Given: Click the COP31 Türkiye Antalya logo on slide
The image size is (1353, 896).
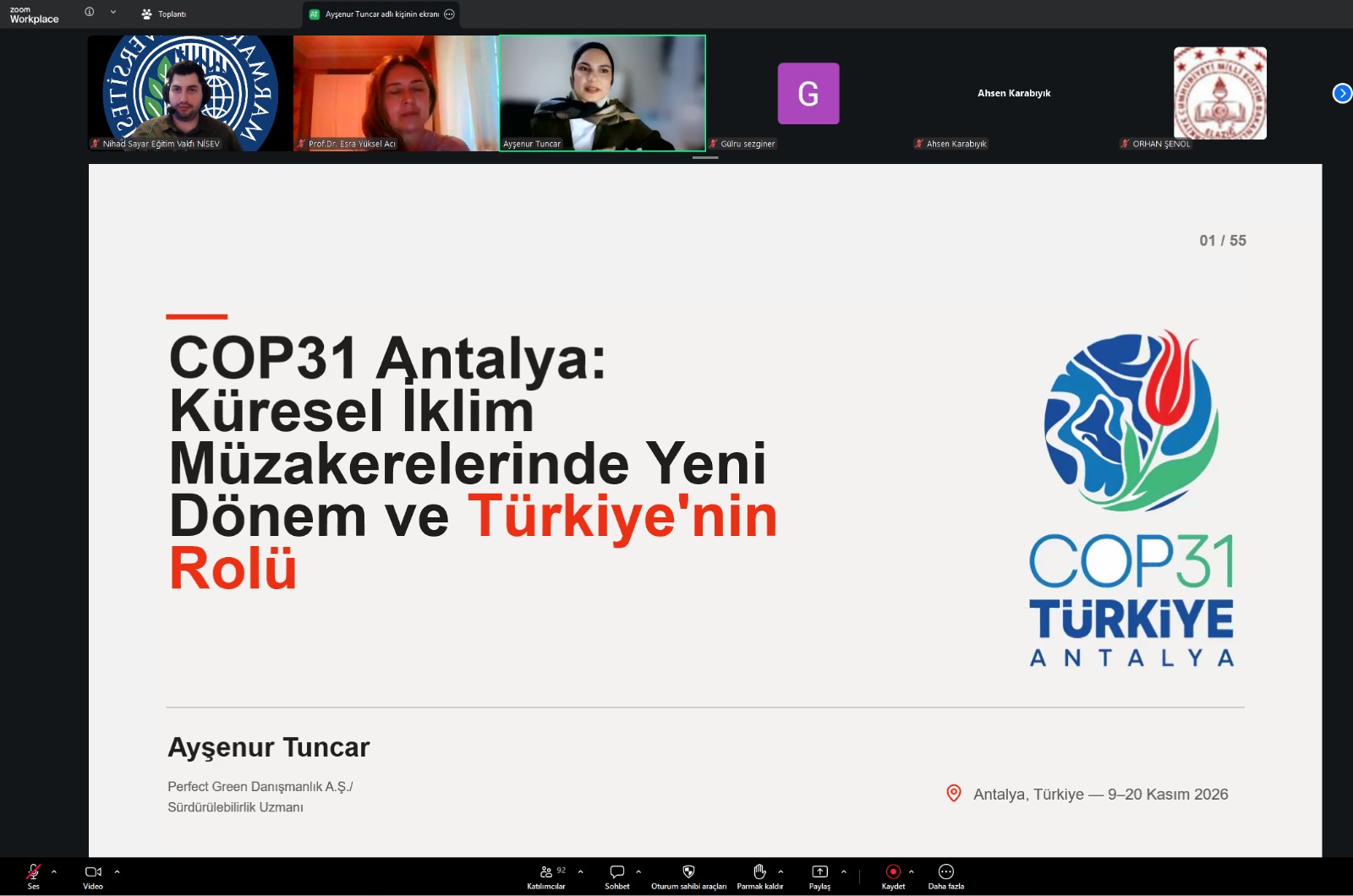Looking at the screenshot, I should click(x=1131, y=498).
